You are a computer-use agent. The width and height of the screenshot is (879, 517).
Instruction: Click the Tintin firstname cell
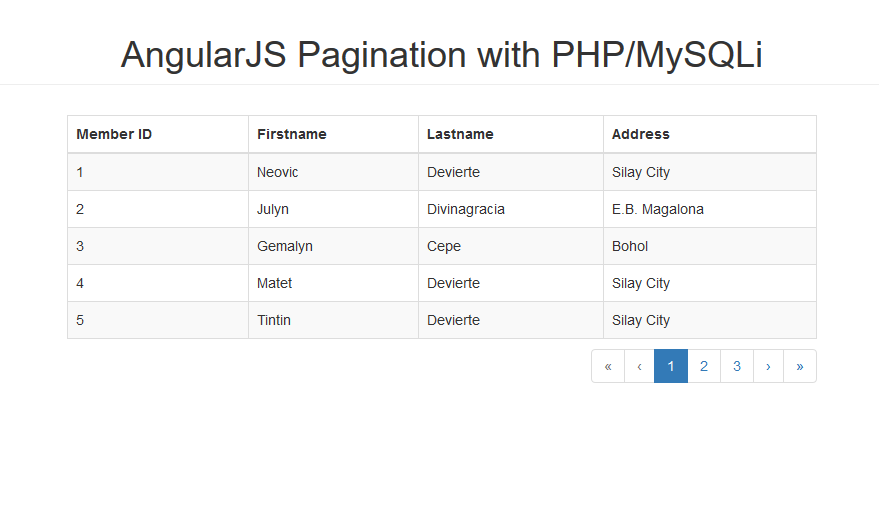tap(334, 320)
